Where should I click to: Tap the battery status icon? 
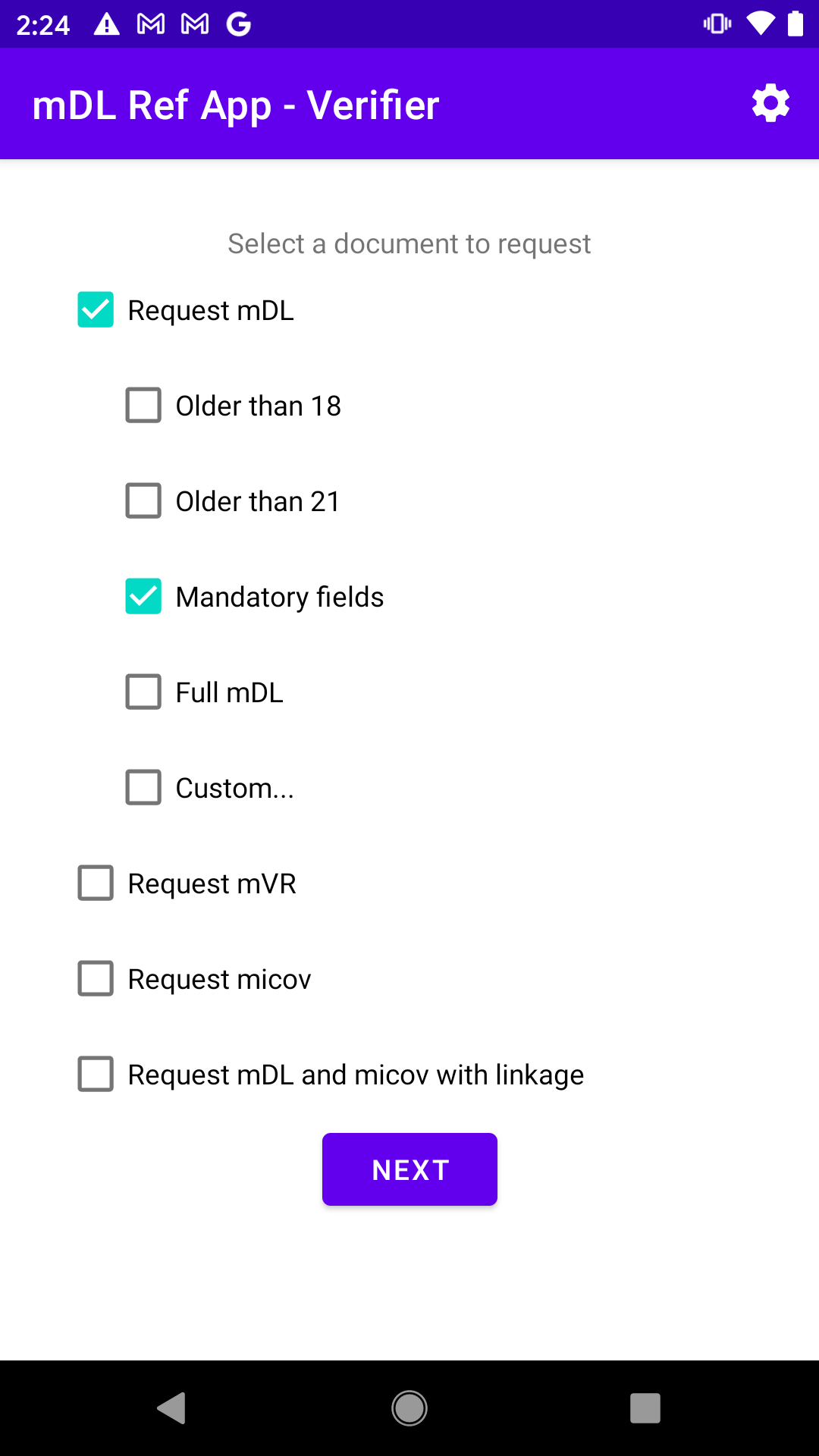coord(795,24)
